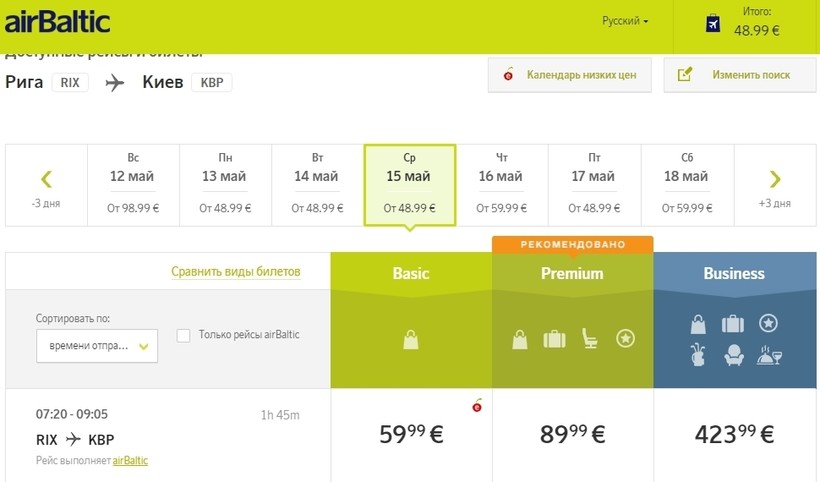Click the Business meal service icon

769,355
